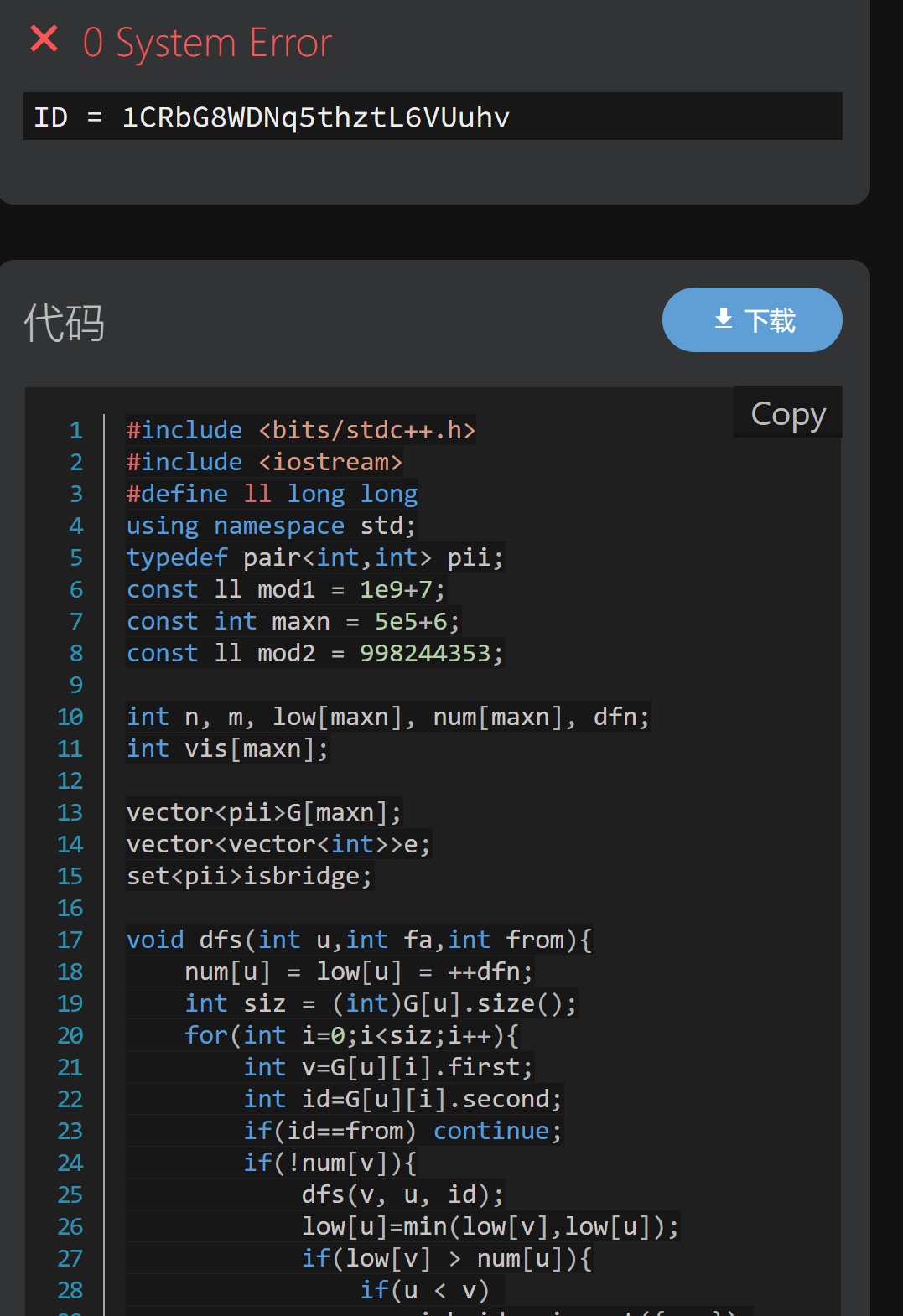This screenshot has width=903, height=1316.
Task: Click line number 1 in gutter
Action: (x=76, y=431)
